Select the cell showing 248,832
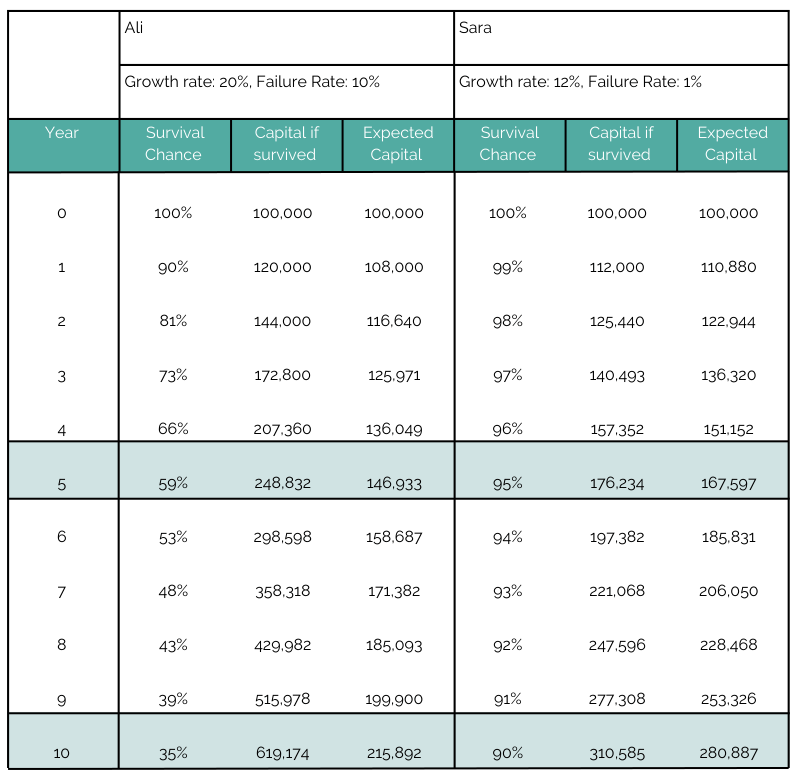The height and width of the screenshot is (774, 796). click(x=285, y=483)
